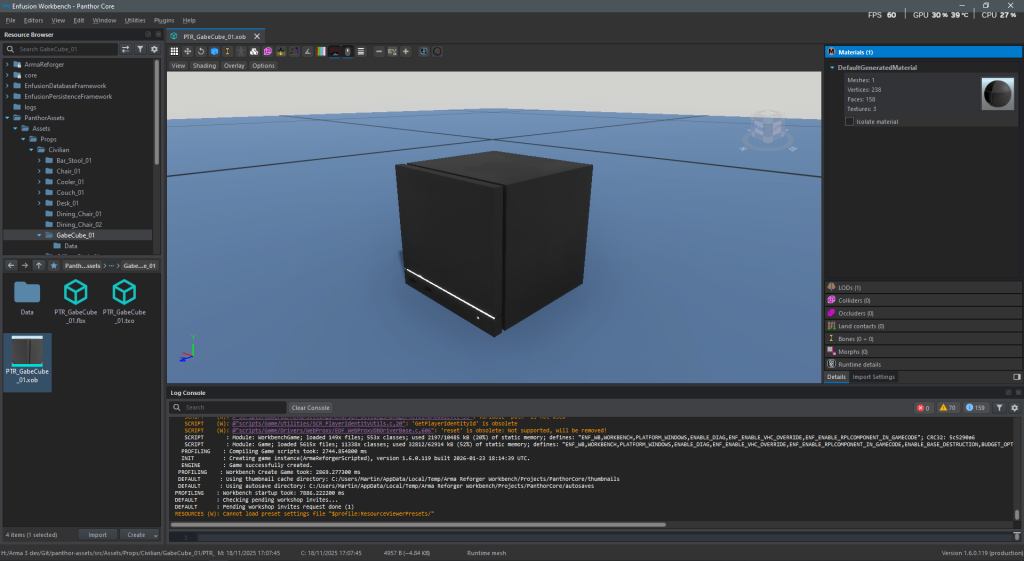Switch to the Import Settings tab
Screen dimensions: 1024x561
[873, 377]
